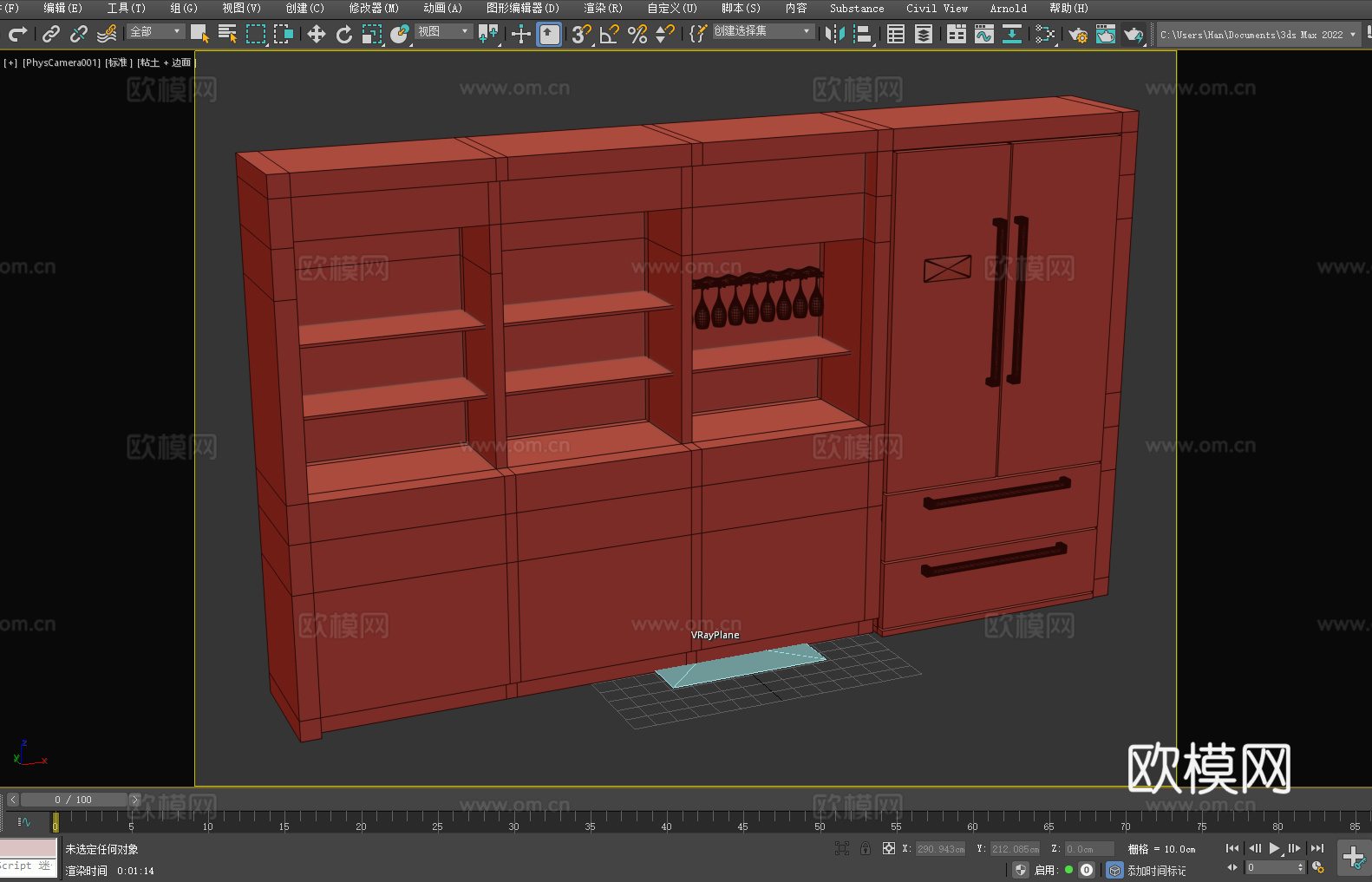Screen dimensions: 1372x882
Task: Open the 编辑(E) menu
Action: click(x=62, y=8)
